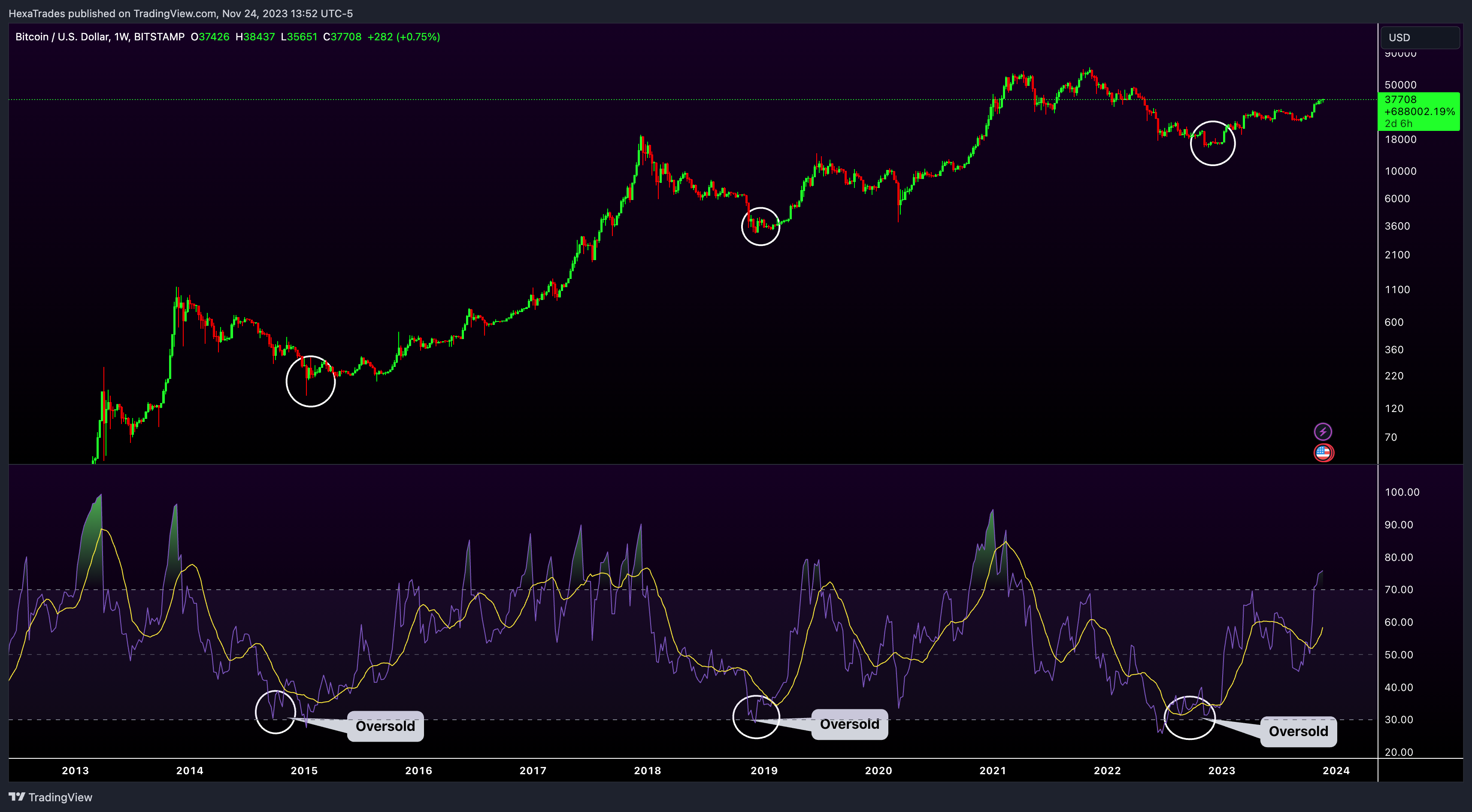Click the 2017 label on time axis
1472x812 pixels.
533,770
